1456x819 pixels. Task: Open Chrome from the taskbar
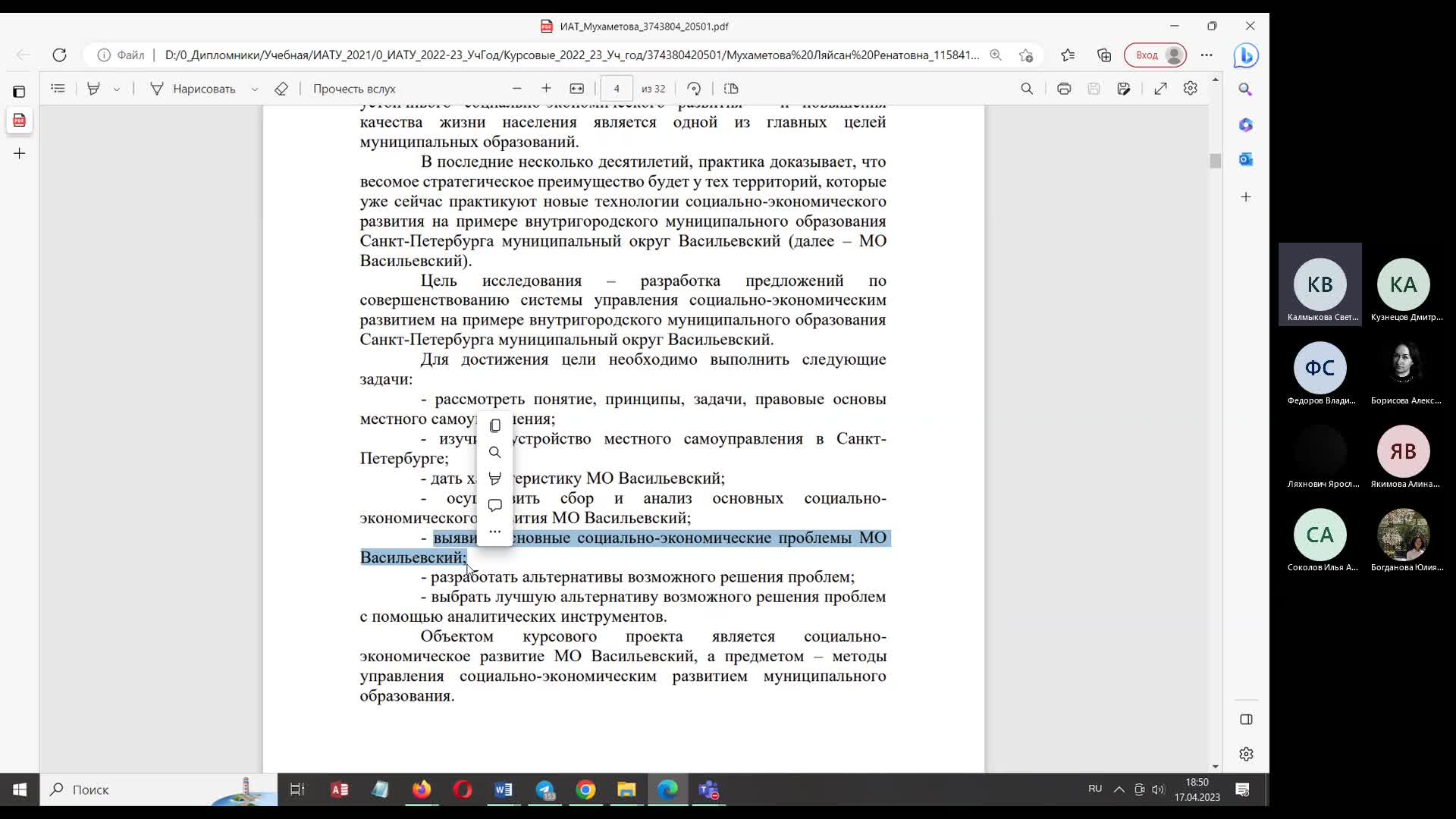[x=585, y=789]
